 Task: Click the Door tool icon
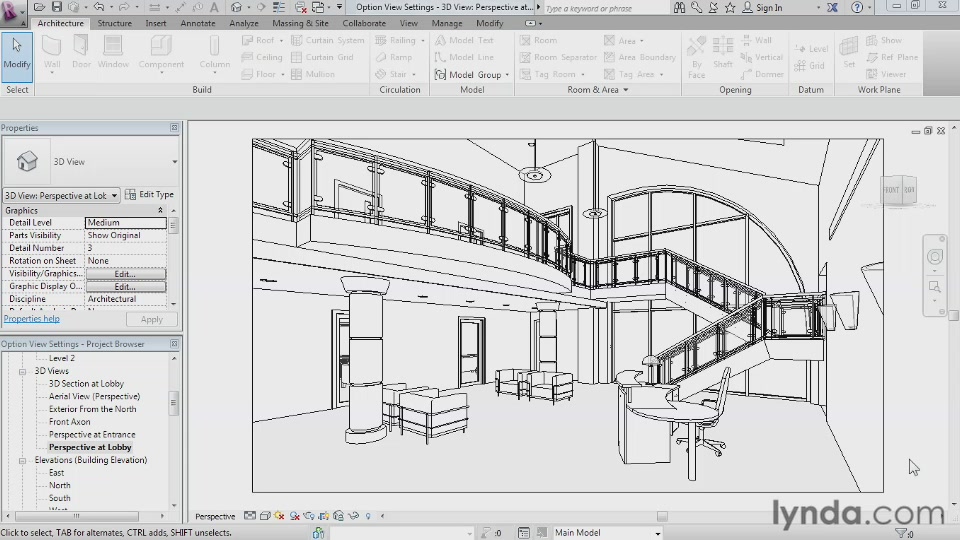81,46
